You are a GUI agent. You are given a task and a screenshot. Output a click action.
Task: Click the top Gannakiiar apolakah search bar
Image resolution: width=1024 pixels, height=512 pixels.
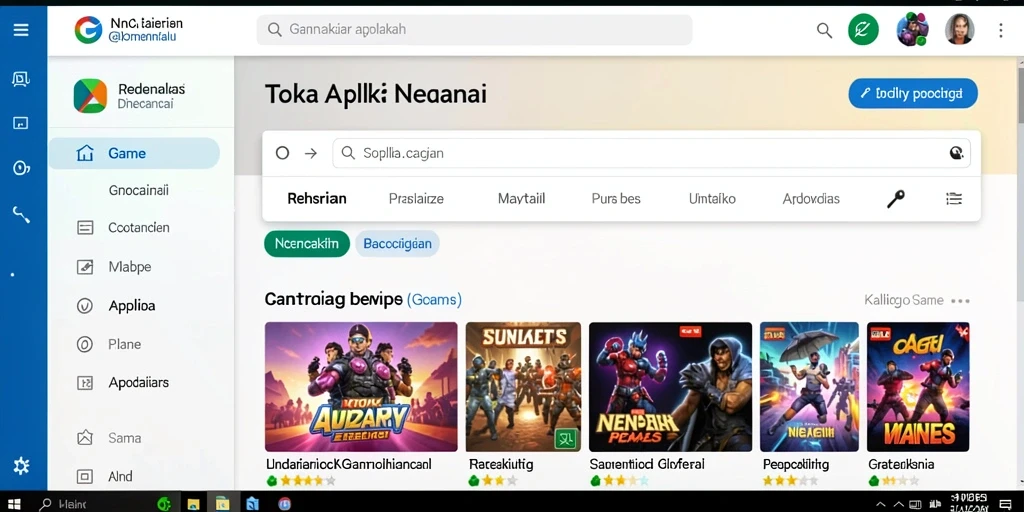point(474,30)
